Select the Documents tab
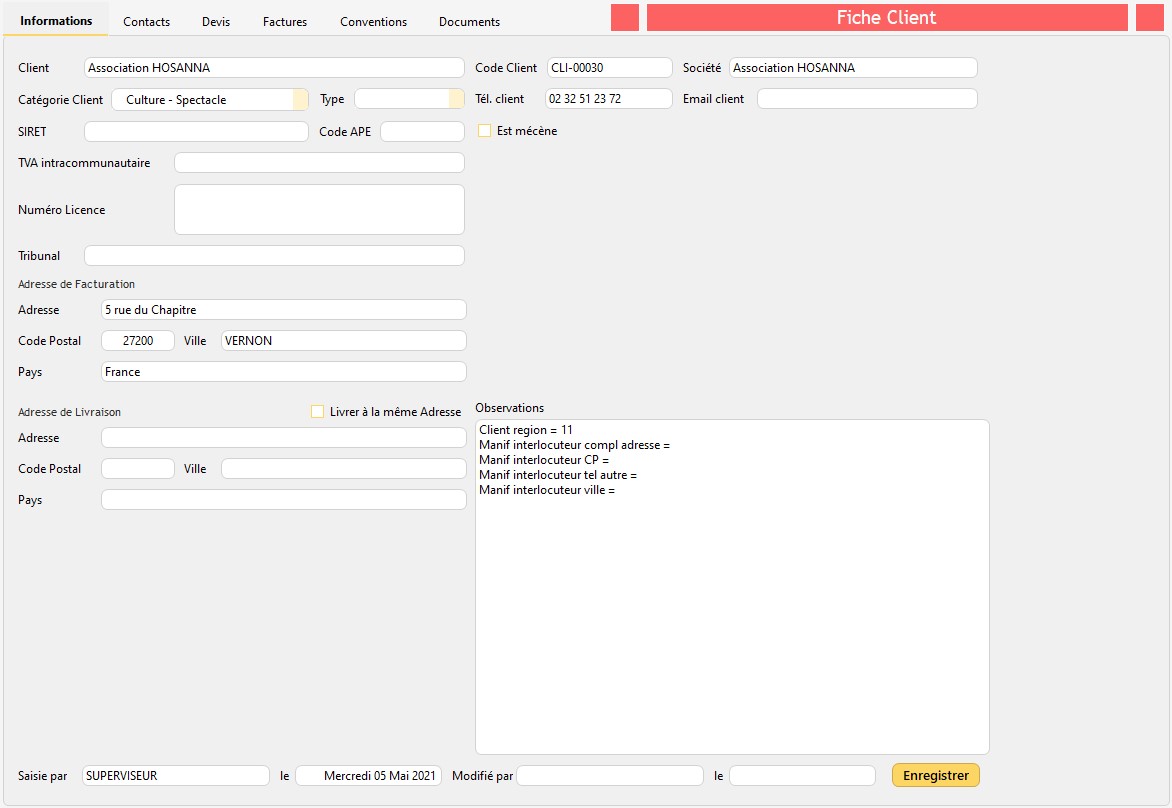1172x808 pixels. click(469, 21)
